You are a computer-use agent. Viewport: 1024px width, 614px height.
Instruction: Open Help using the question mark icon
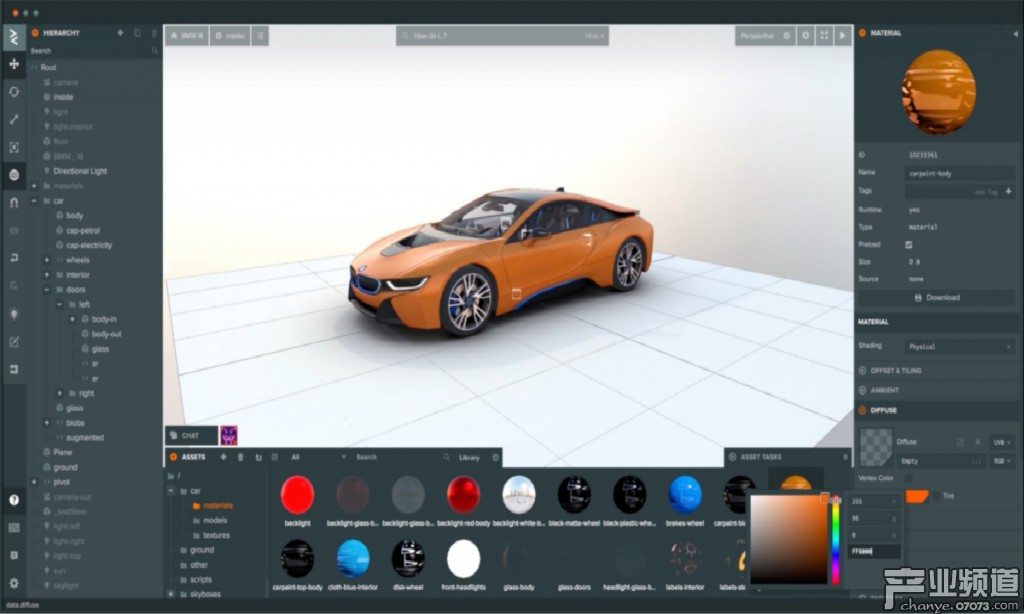pos(13,500)
